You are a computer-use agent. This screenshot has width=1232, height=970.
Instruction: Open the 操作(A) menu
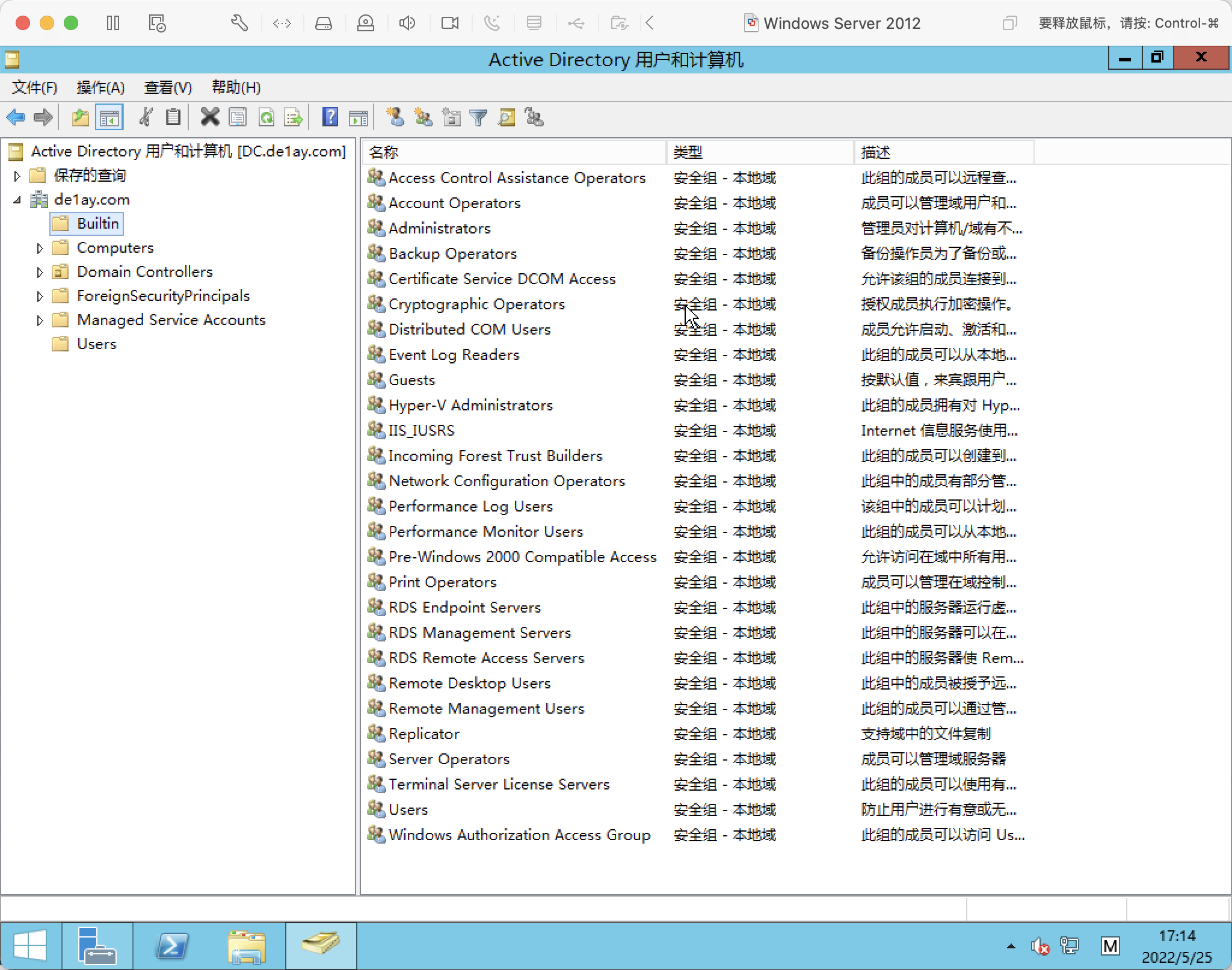(100, 88)
